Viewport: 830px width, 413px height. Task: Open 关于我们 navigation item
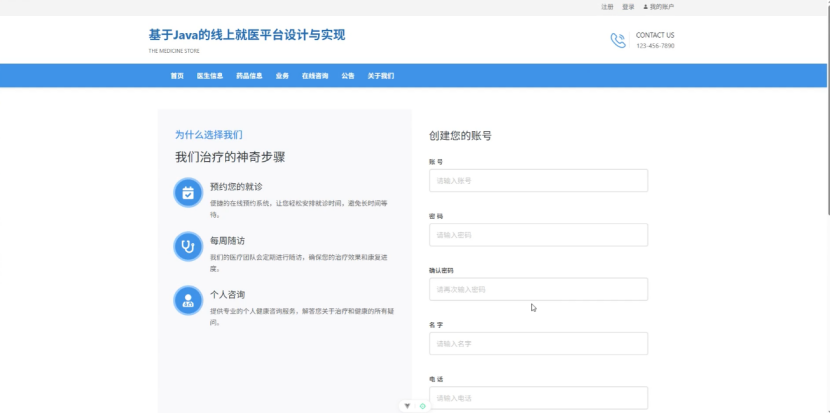381,76
